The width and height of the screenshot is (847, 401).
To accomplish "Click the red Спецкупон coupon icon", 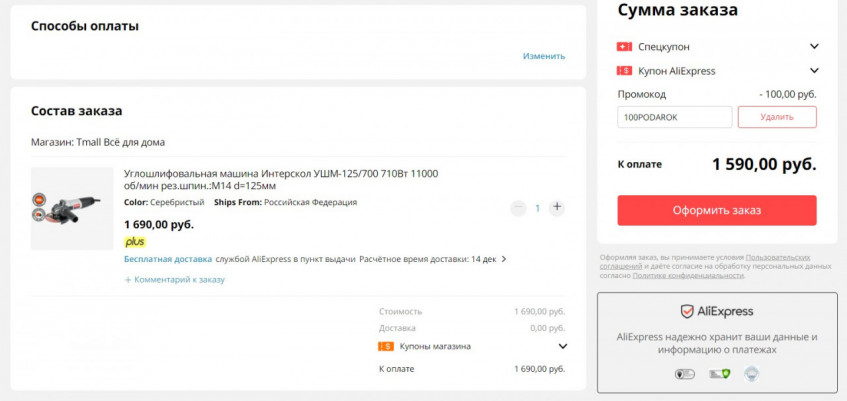I will (x=625, y=47).
